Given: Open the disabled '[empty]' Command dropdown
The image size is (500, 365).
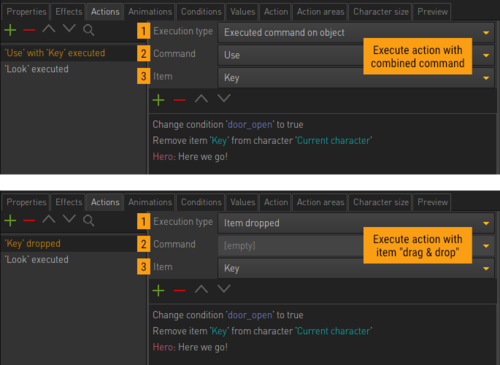Looking at the screenshot, I should [x=356, y=246].
